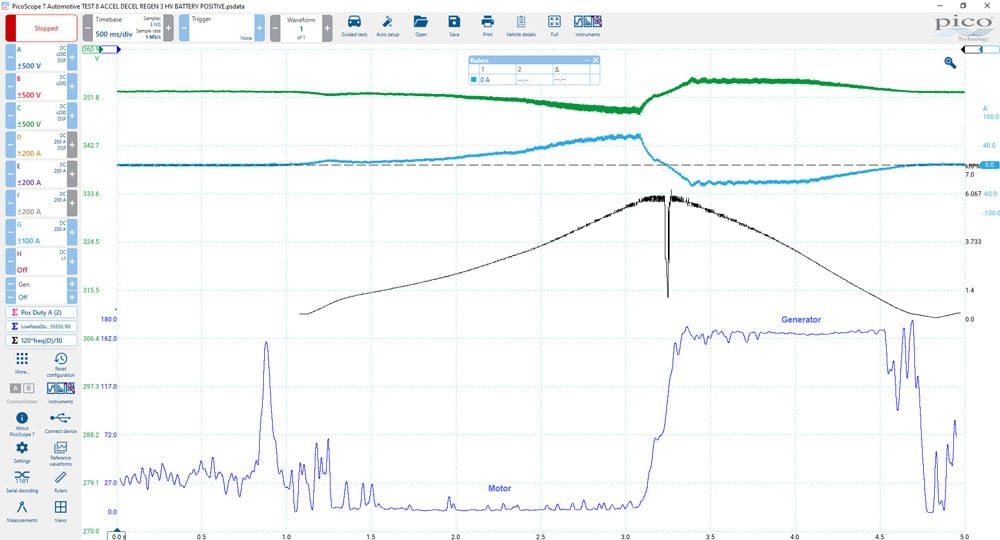The width and height of the screenshot is (1000, 540).
Task: Open Channel D ±200 A options
Action: (41, 145)
